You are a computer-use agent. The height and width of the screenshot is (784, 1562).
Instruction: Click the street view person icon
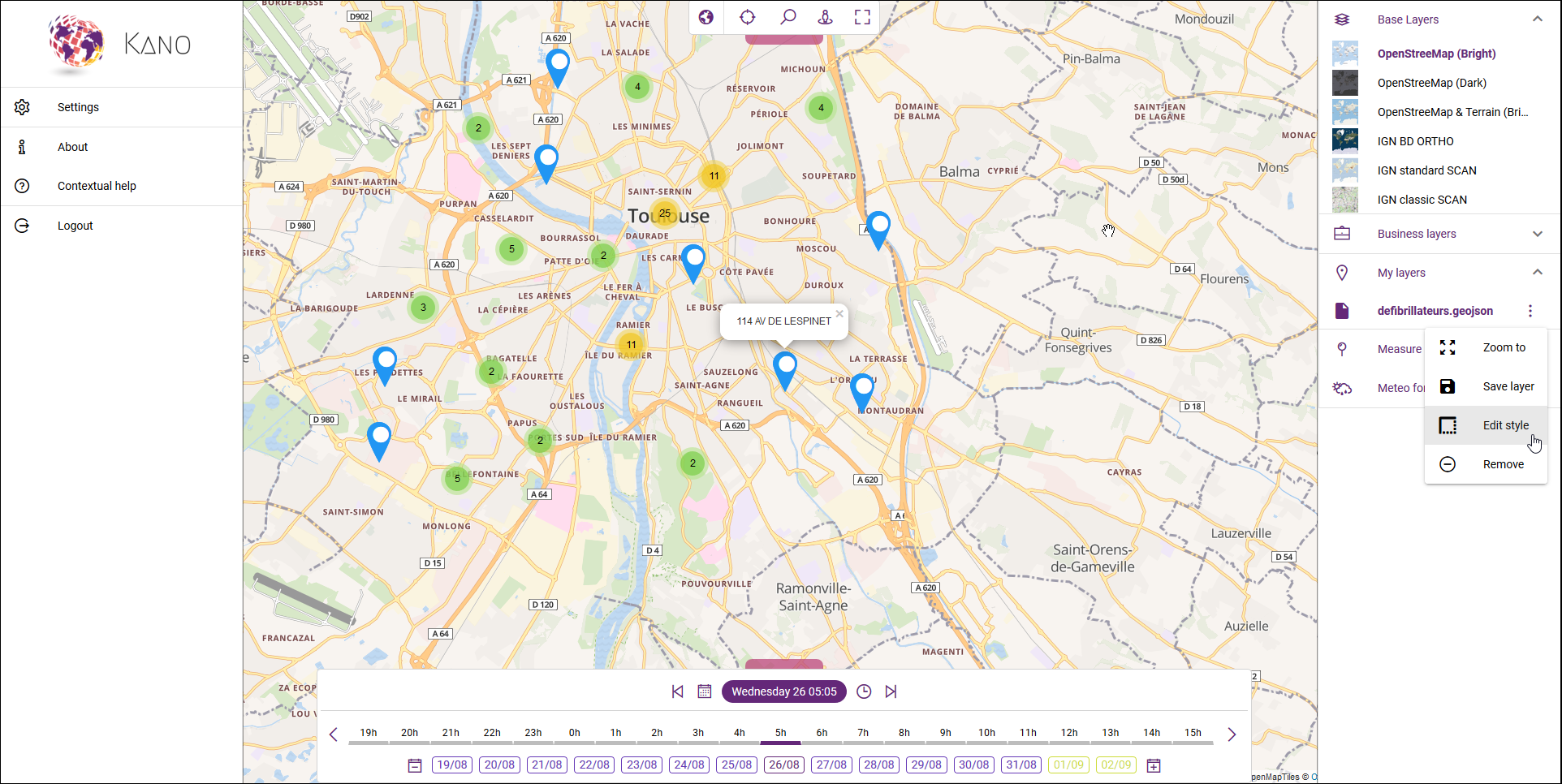pos(825,17)
